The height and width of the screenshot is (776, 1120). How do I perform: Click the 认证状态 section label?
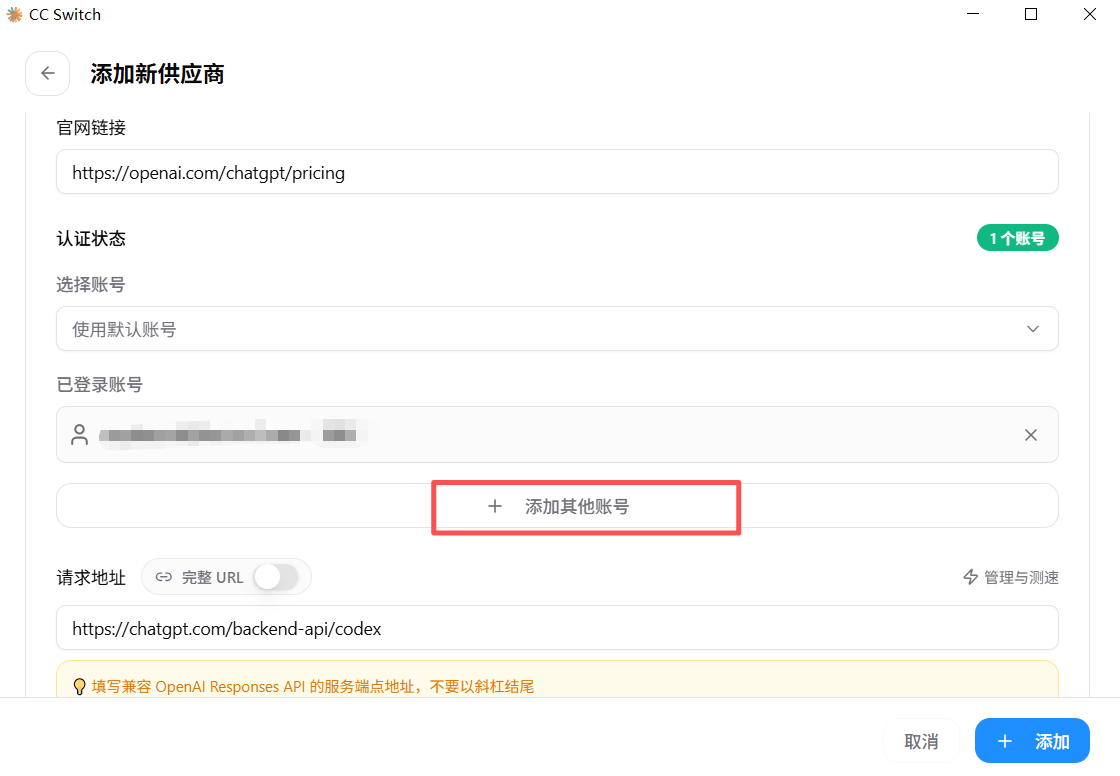(91, 239)
